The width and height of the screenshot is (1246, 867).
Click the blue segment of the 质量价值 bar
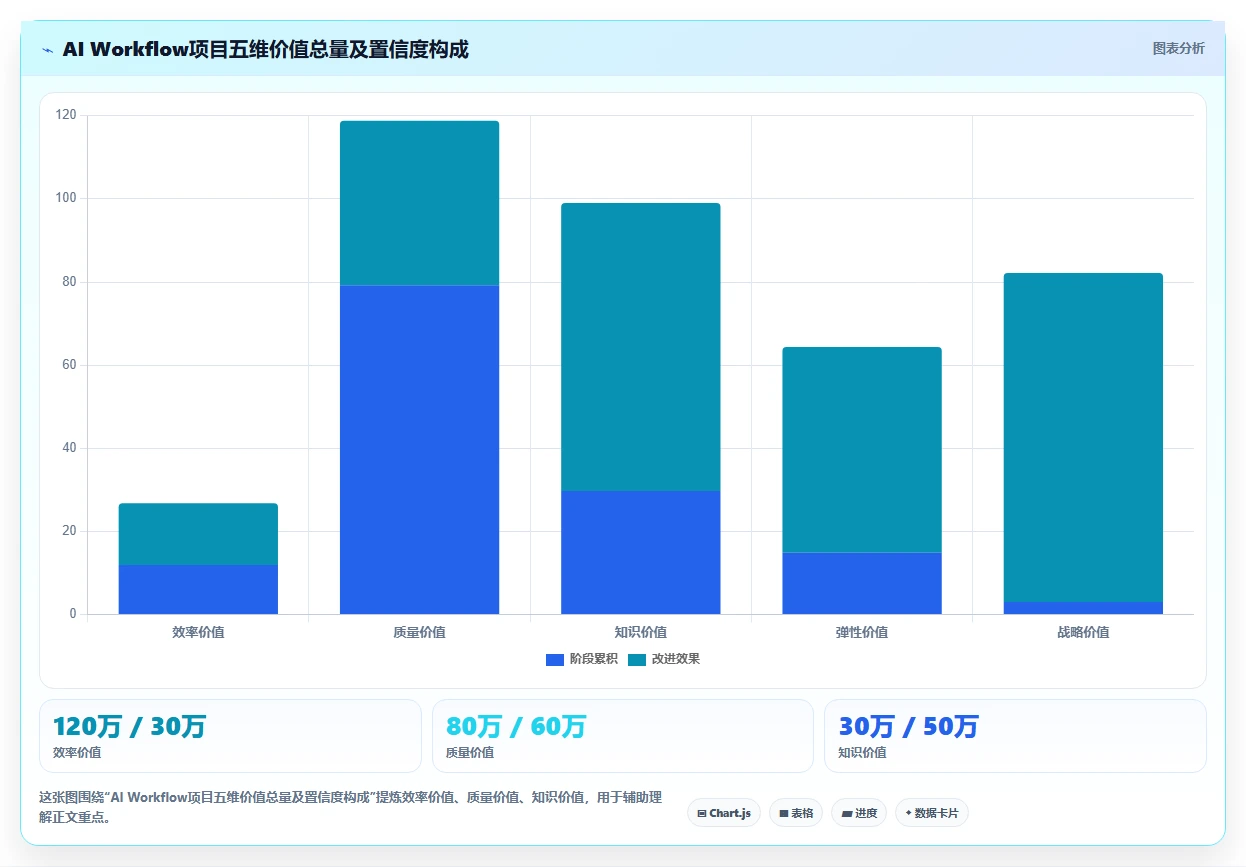click(x=419, y=450)
